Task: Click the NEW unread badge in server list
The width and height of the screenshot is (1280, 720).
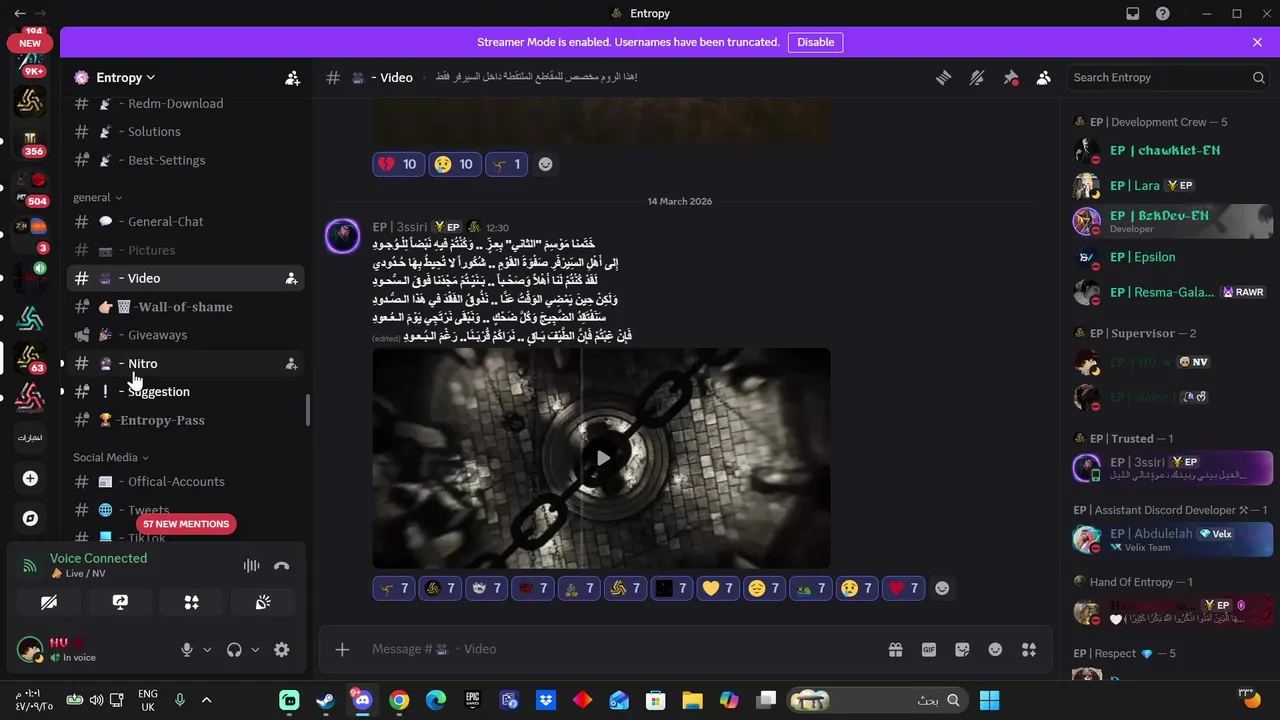Action: 30,43
